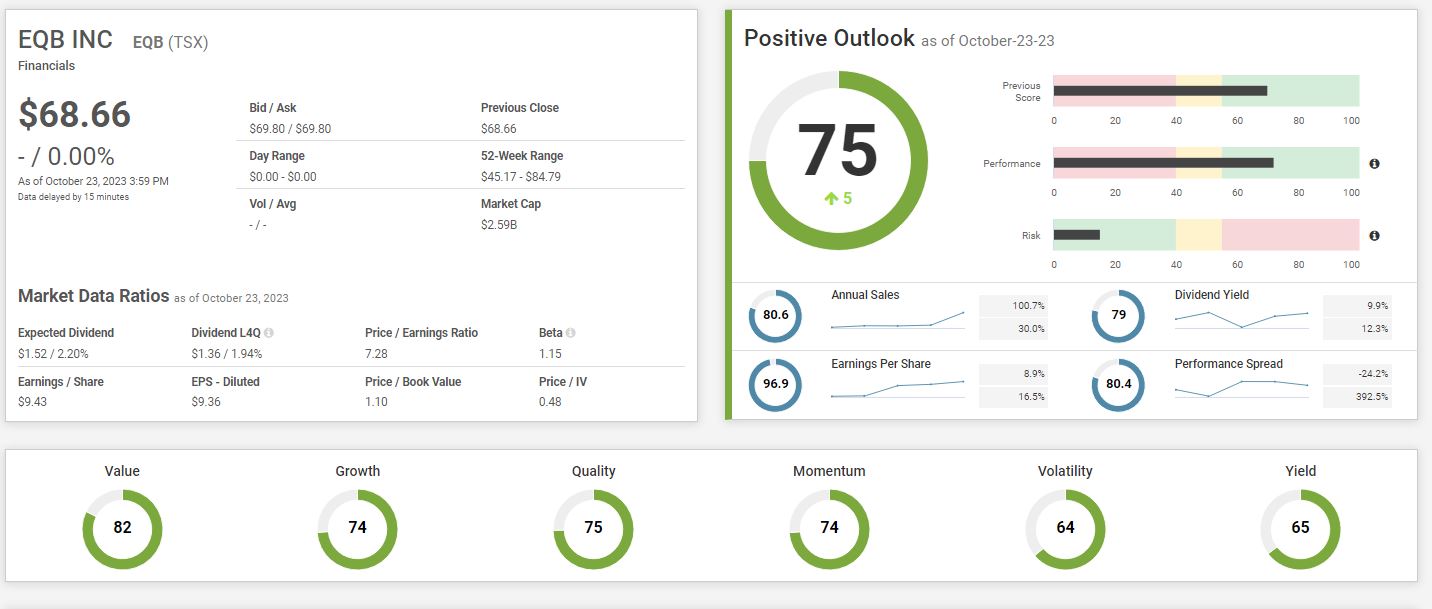Click the Financials sector label
The image size is (1432, 609).
(47, 66)
